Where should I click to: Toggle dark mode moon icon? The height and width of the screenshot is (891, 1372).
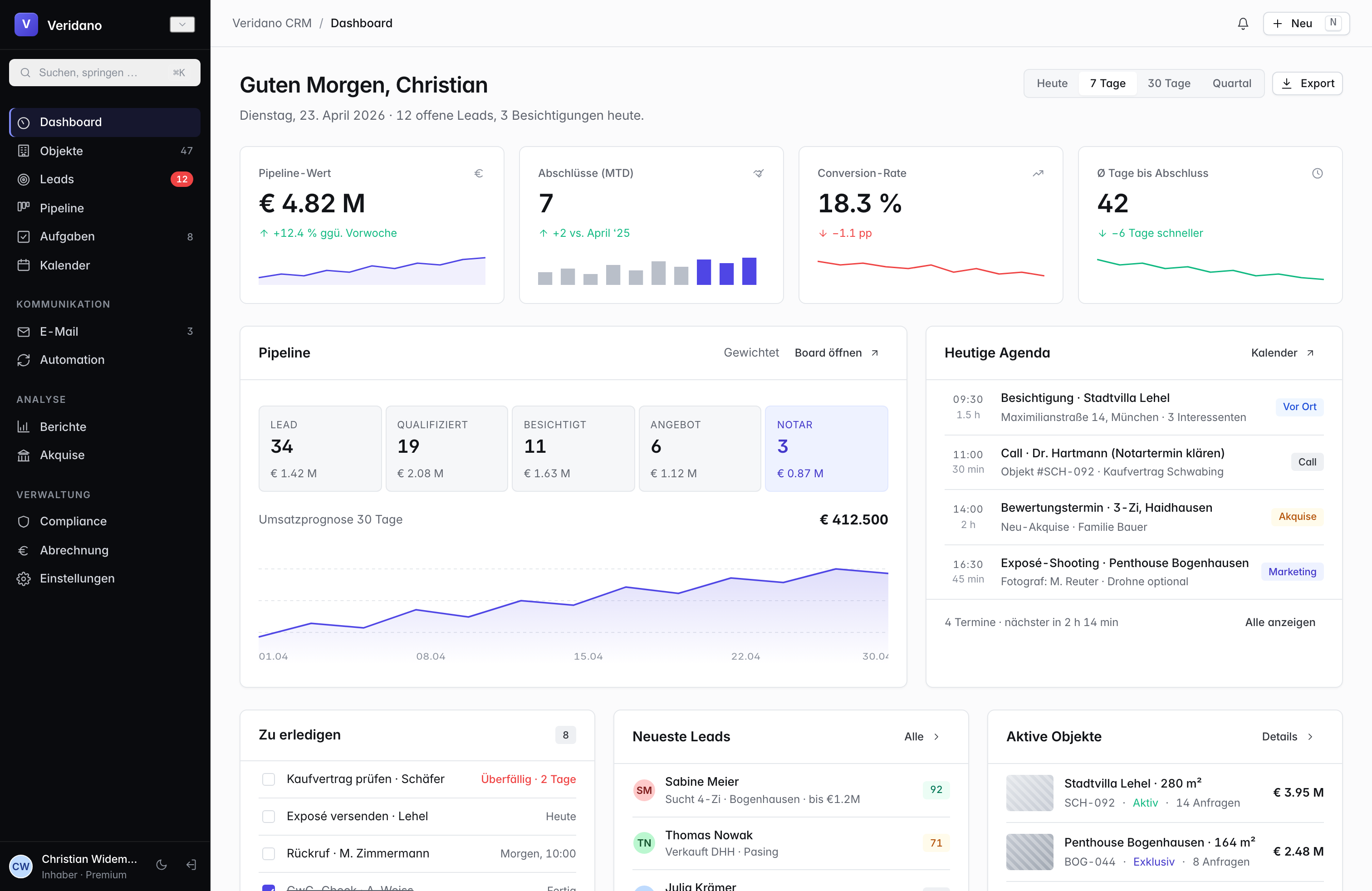162,865
